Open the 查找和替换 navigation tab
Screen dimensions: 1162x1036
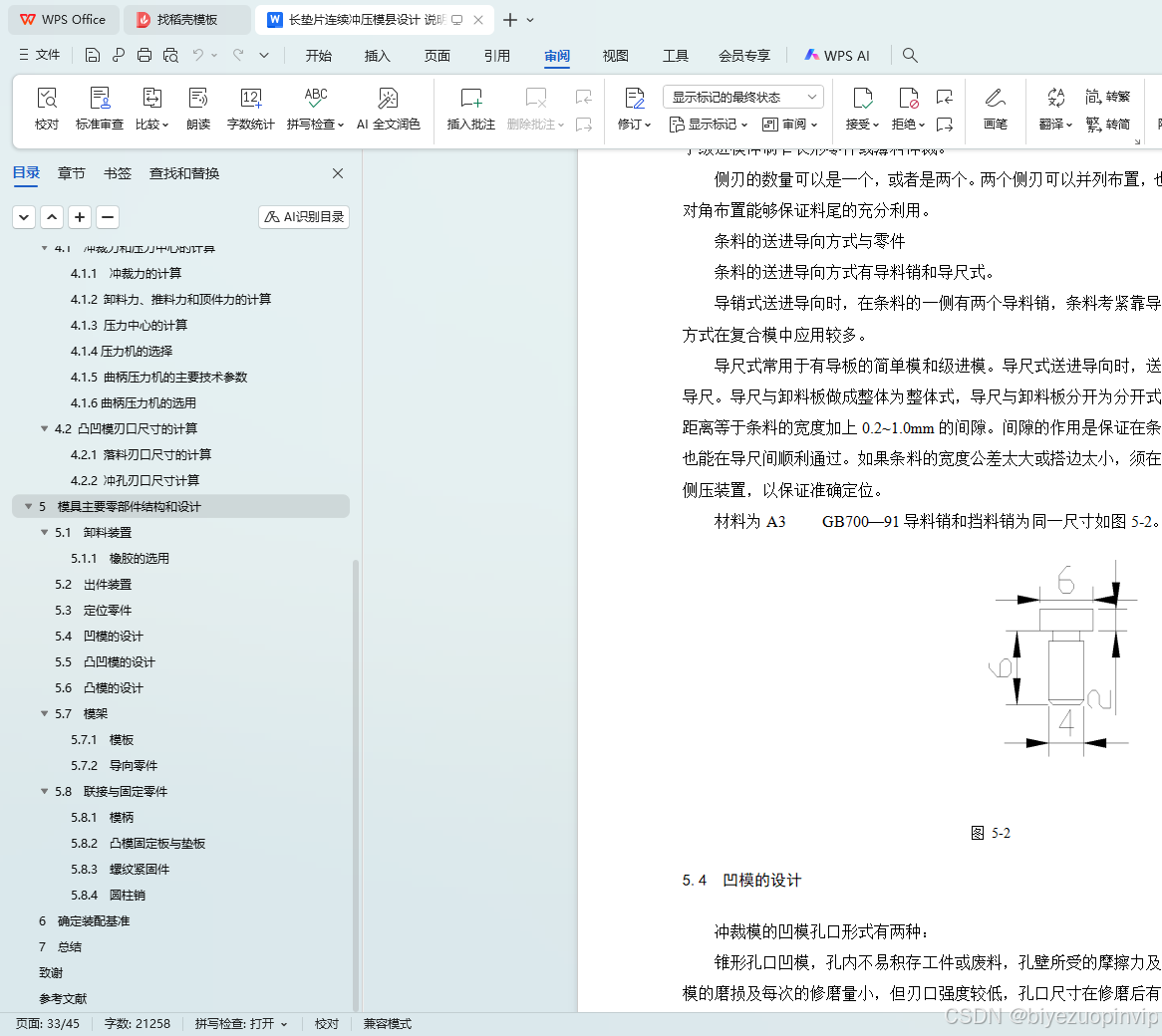tap(183, 173)
